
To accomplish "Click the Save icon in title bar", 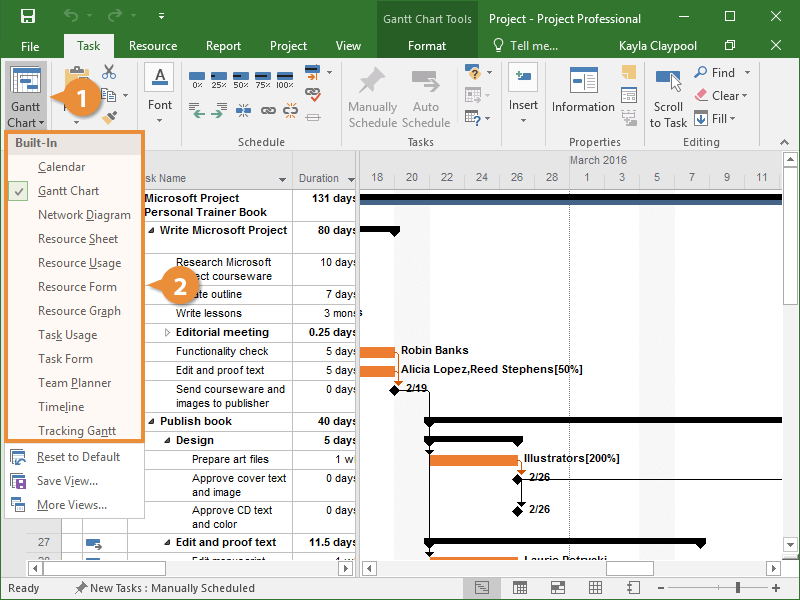I will (28, 17).
